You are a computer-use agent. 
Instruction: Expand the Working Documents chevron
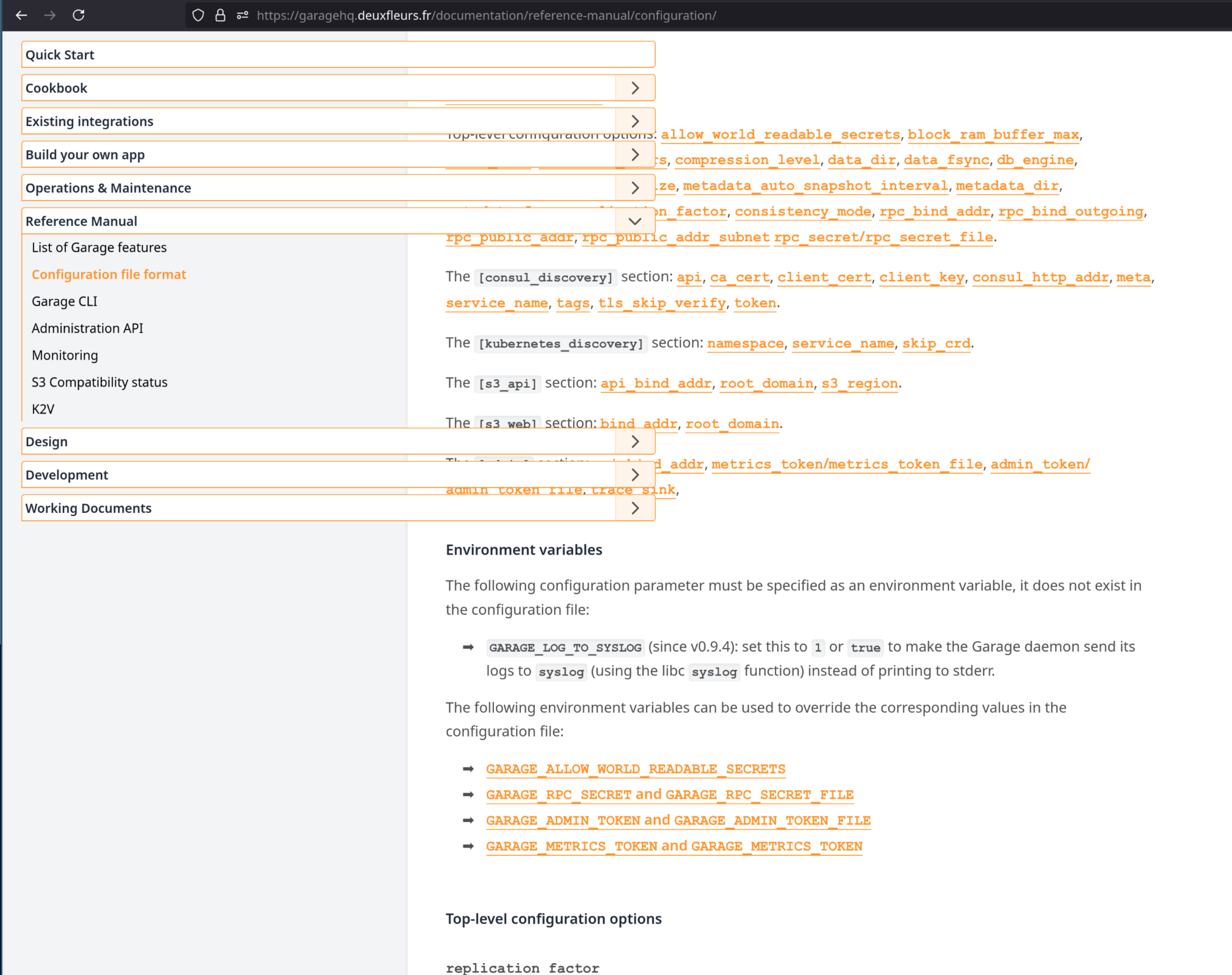click(x=635, y=508)
